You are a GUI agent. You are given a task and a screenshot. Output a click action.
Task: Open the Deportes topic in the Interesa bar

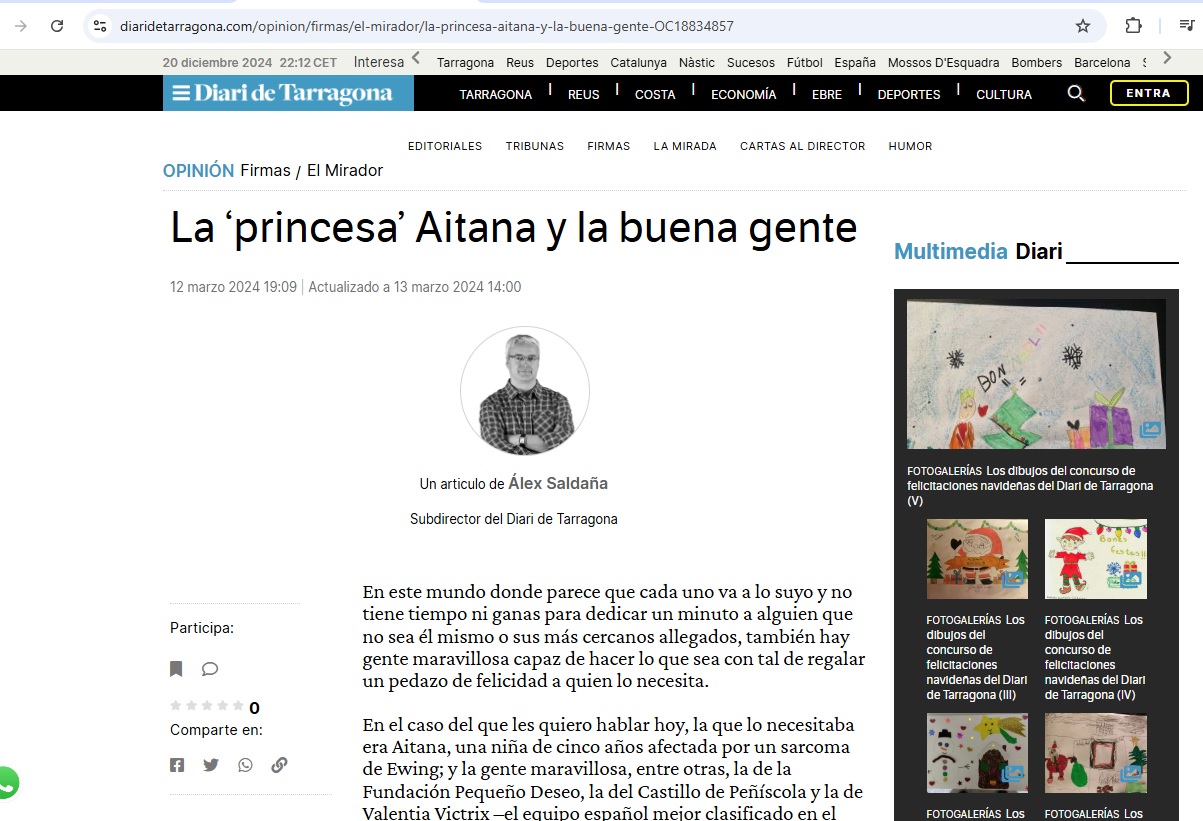(572, 62)
